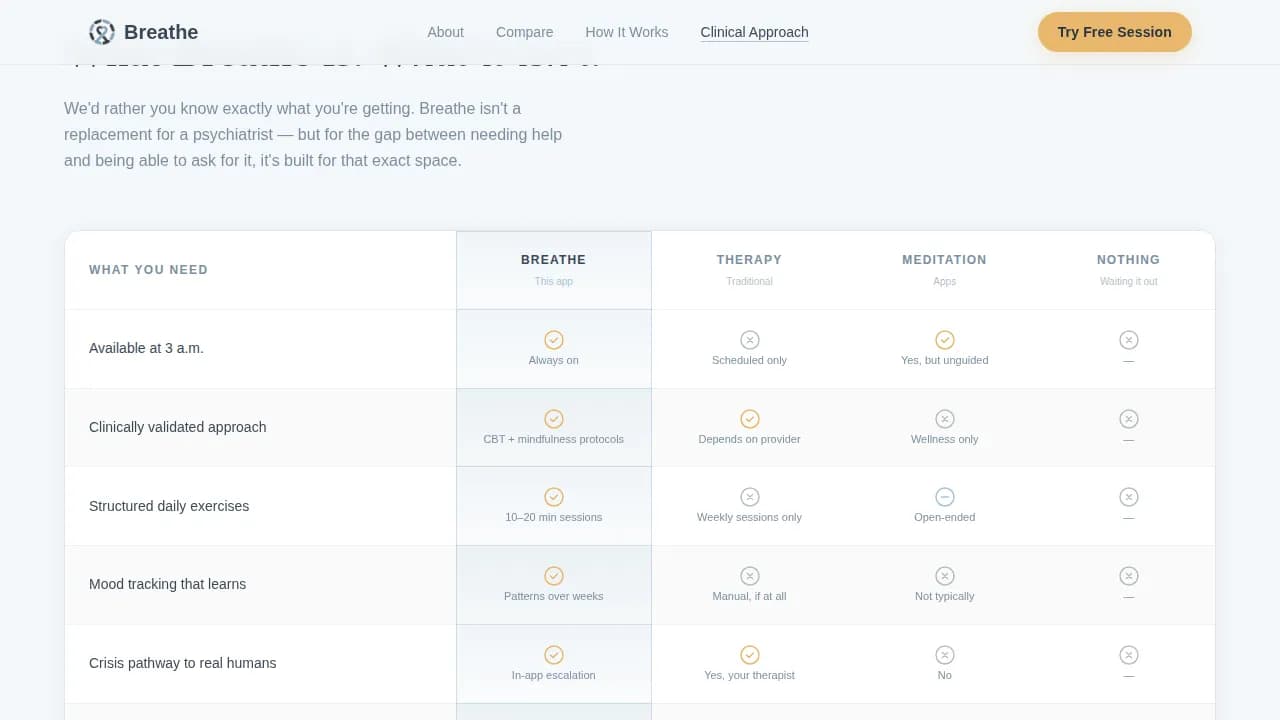Click 'This app' subtitle under Breathe
This screenshot has height=720, width=1280.
click(x=554, y=282)
